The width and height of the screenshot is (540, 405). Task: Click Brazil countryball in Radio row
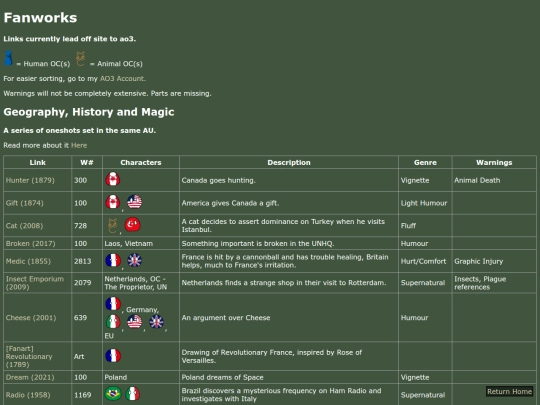113,394
